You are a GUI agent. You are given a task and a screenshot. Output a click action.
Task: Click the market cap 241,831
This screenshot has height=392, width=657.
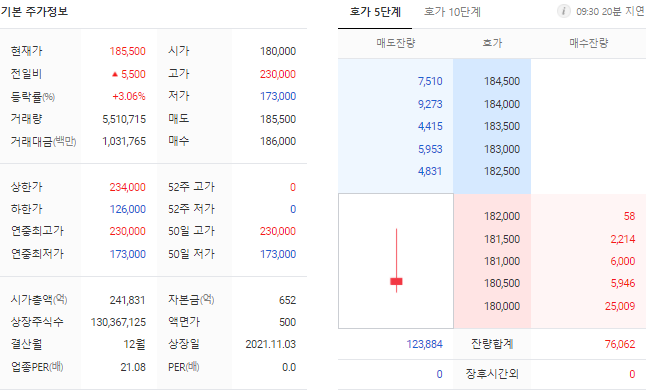pos(127,300)
